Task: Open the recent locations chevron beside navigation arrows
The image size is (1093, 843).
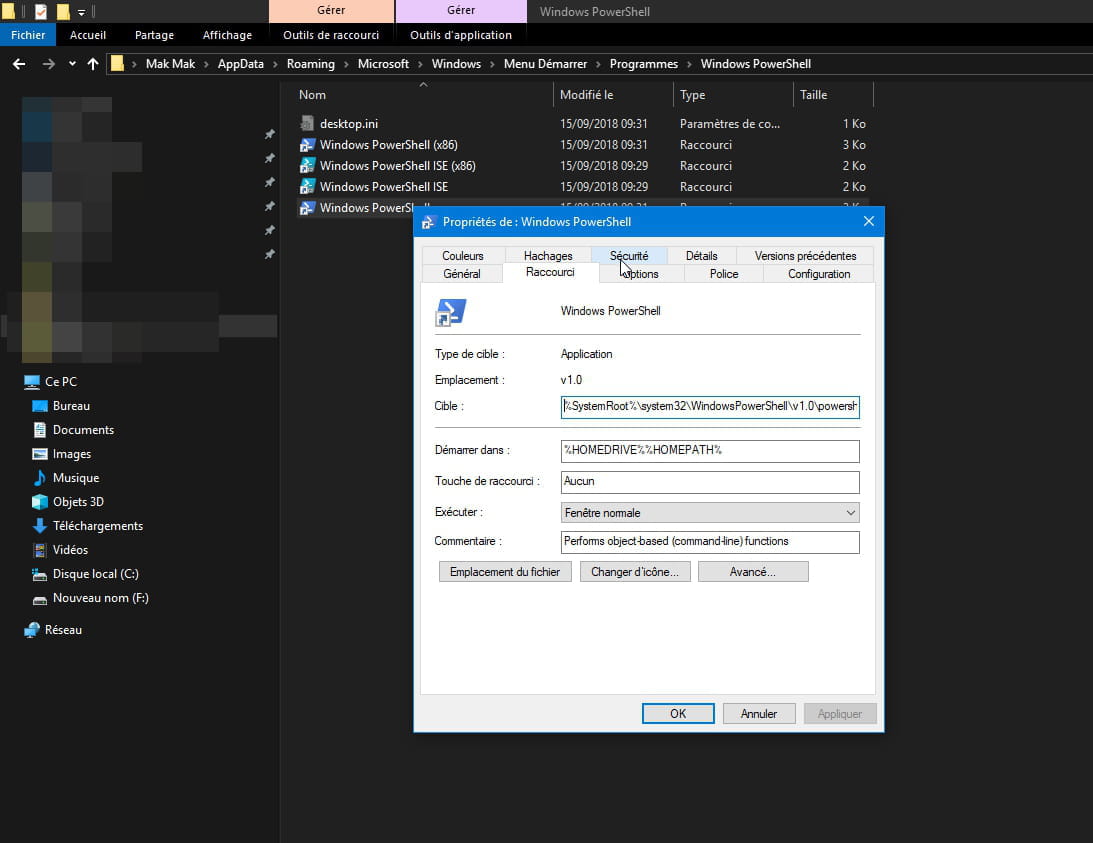Action: (70, 63)
